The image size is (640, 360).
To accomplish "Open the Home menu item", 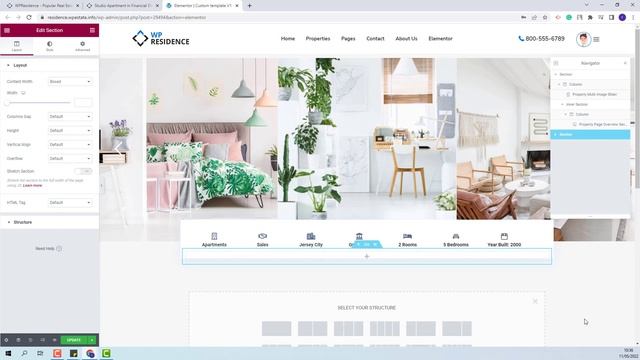I will (288, 38).
